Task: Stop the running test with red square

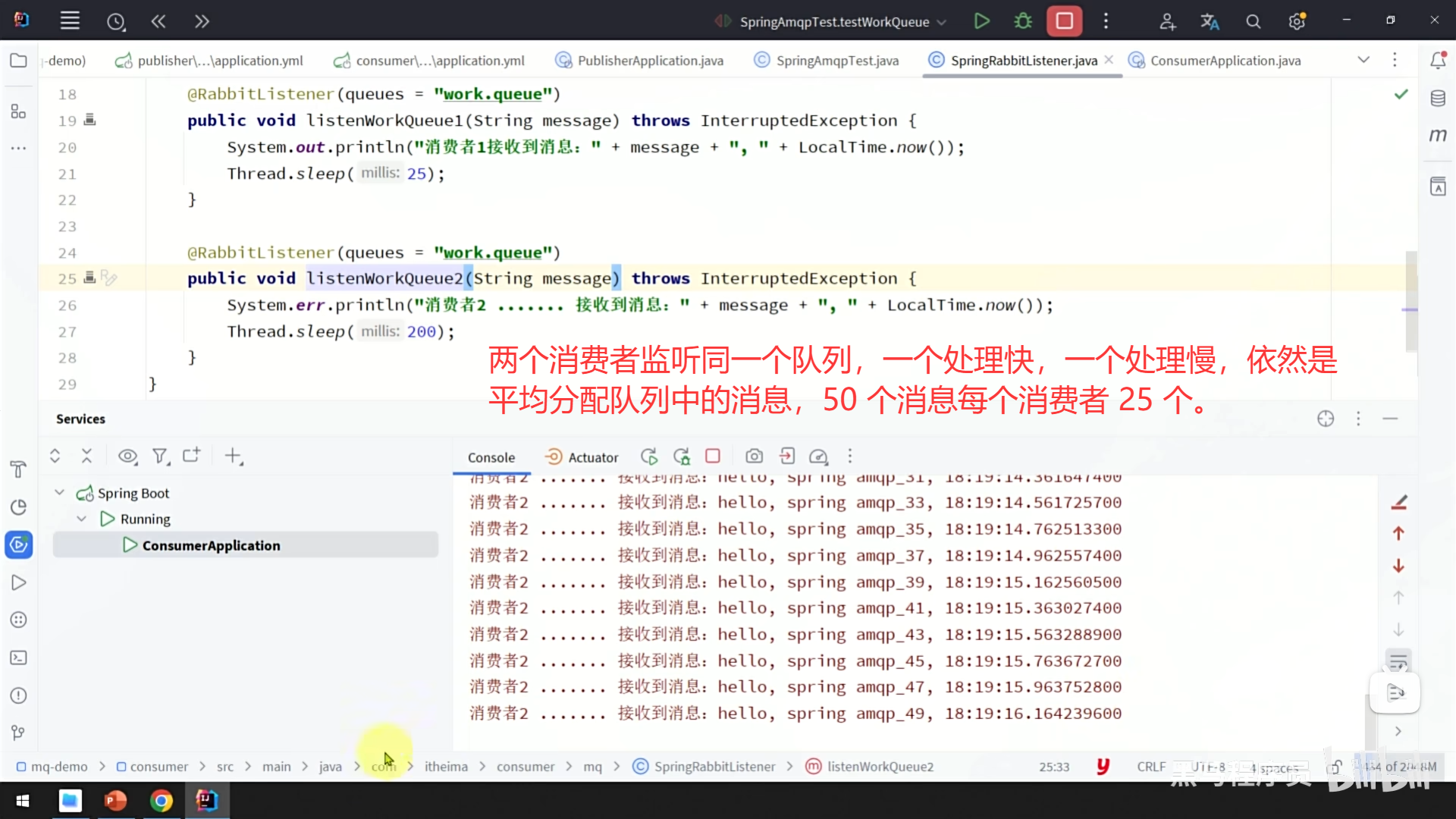Action: [1064, 21]
